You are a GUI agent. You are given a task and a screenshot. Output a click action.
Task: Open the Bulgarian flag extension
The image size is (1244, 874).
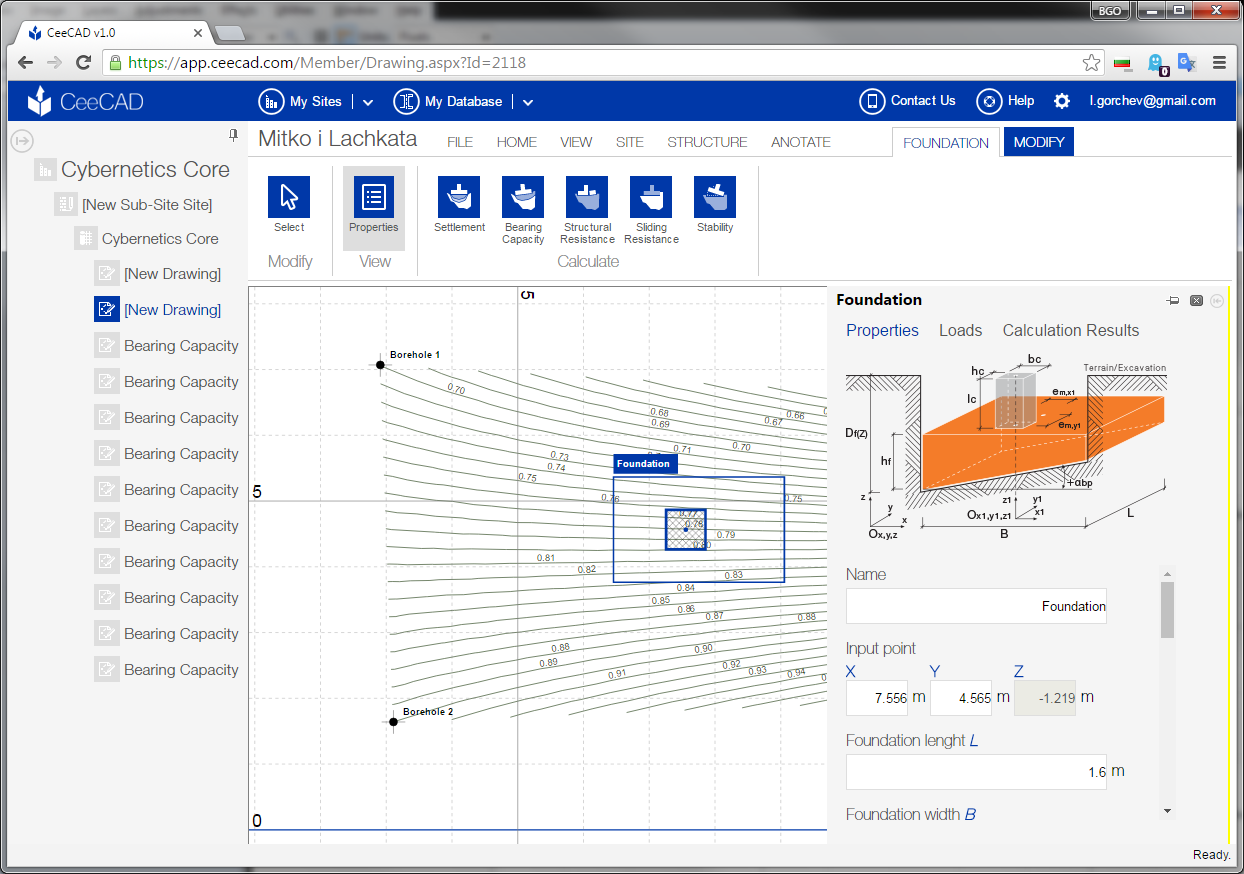[x=1123, y=63]
